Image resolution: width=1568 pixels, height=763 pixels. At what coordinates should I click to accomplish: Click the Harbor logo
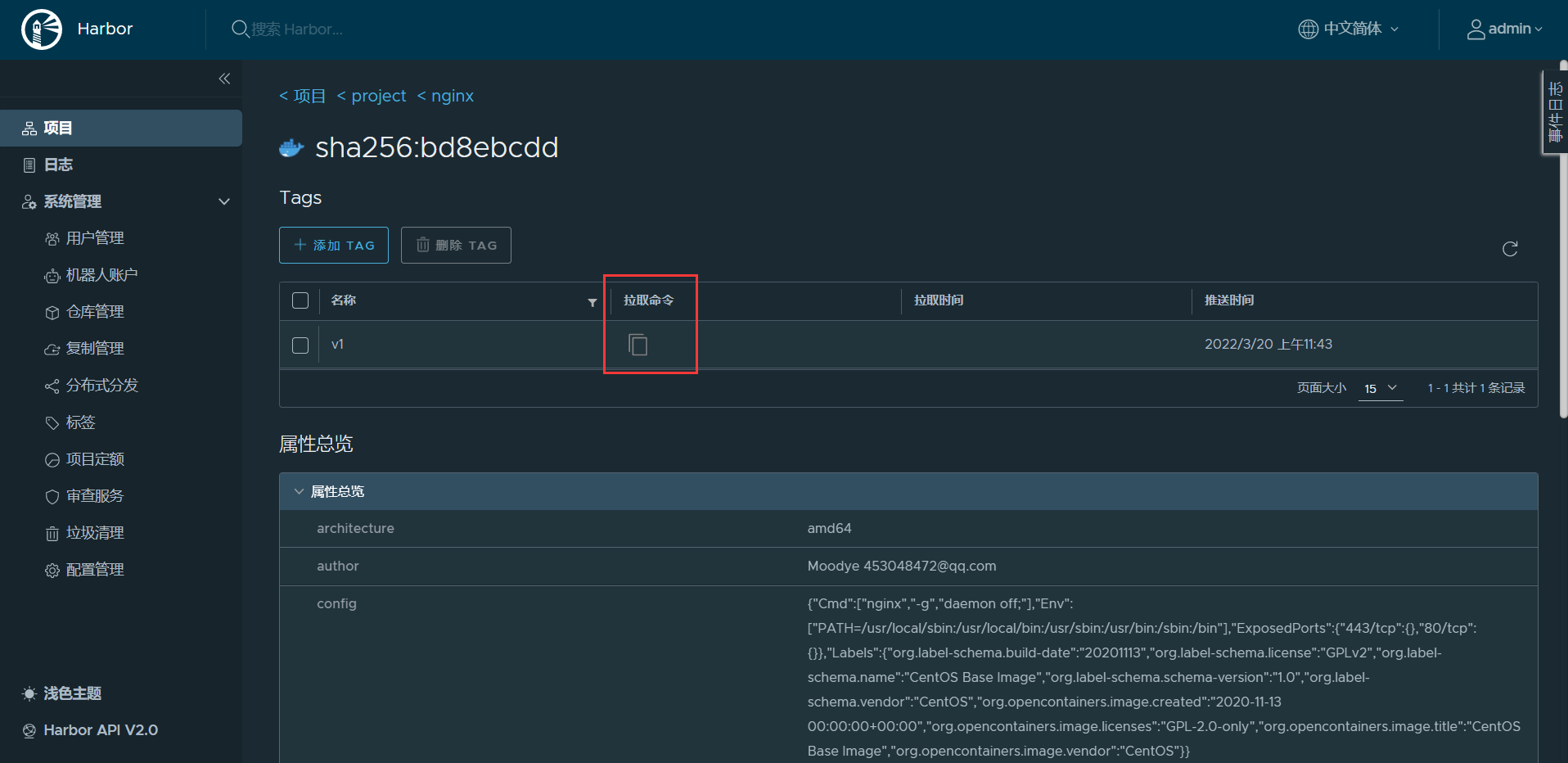point(41,29)
